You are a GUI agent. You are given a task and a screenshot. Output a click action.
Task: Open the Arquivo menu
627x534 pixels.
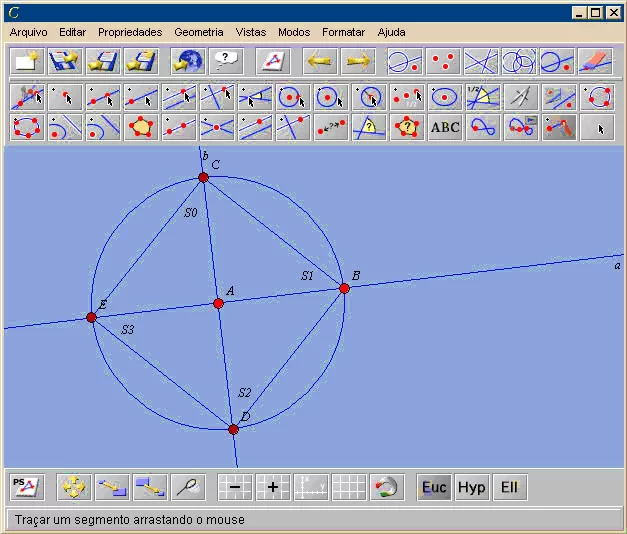(x=28, y=32)
